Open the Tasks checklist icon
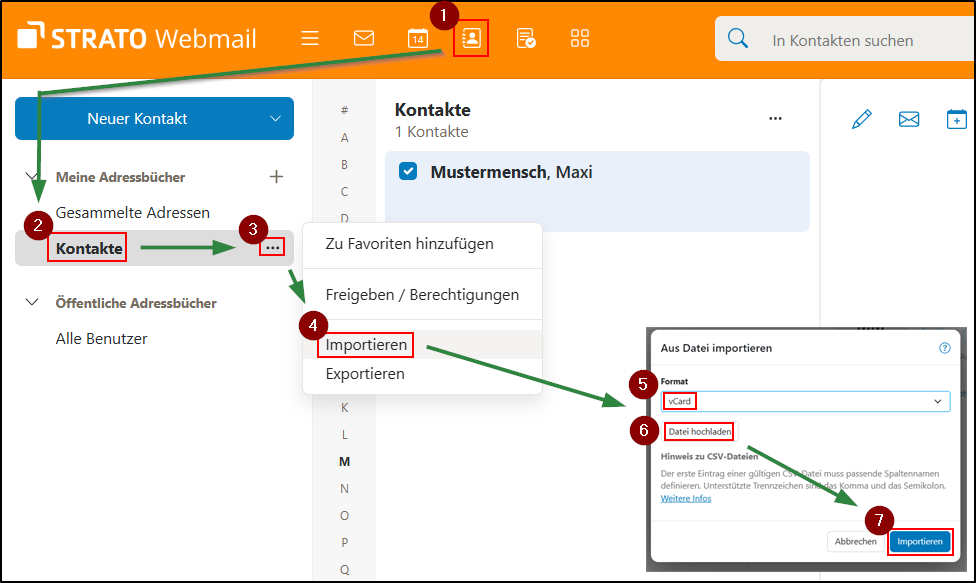 tap(526, 39)
